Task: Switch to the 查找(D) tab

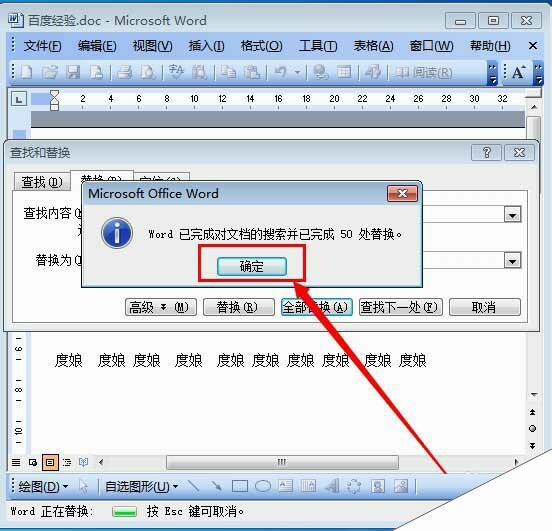Action: [42, 182]
